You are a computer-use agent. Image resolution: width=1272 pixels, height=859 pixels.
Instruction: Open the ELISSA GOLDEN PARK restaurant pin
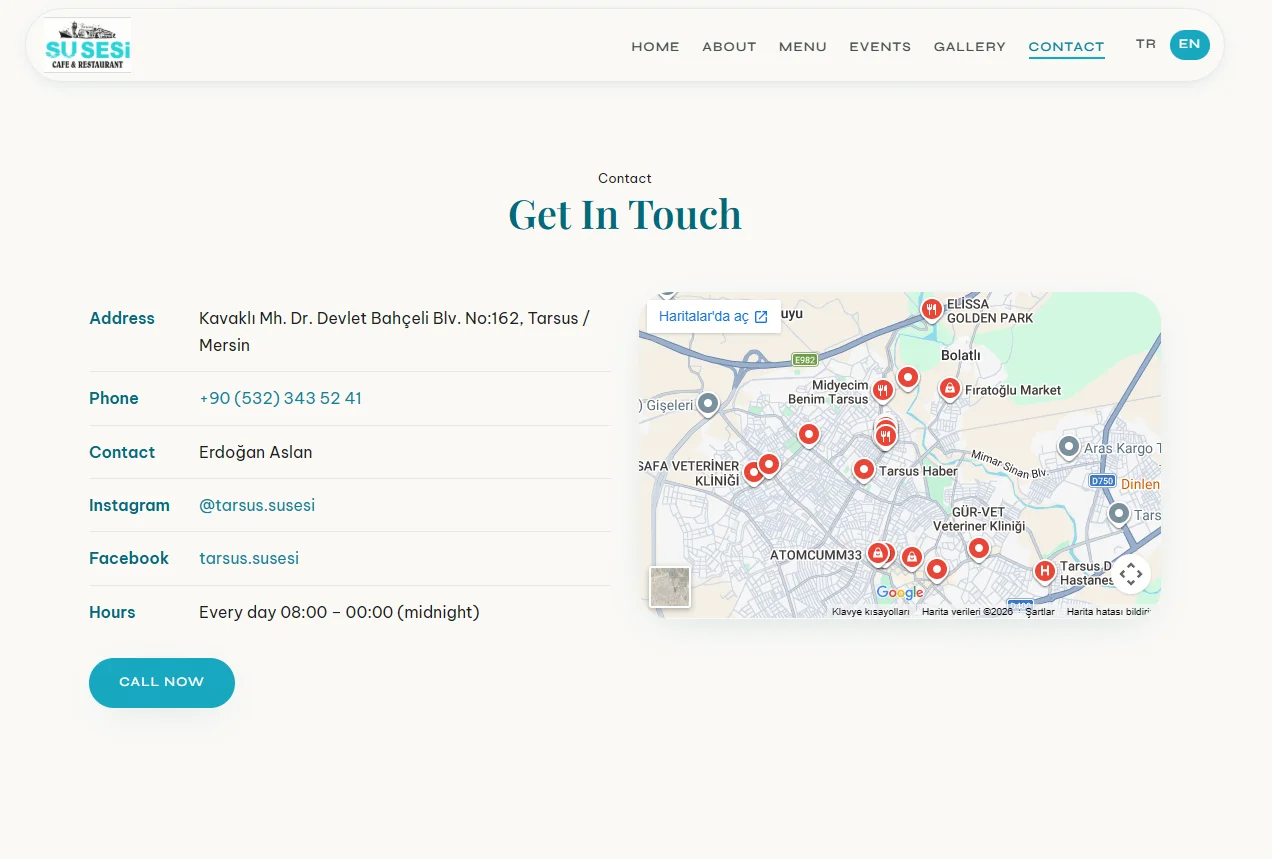(931, 310)
